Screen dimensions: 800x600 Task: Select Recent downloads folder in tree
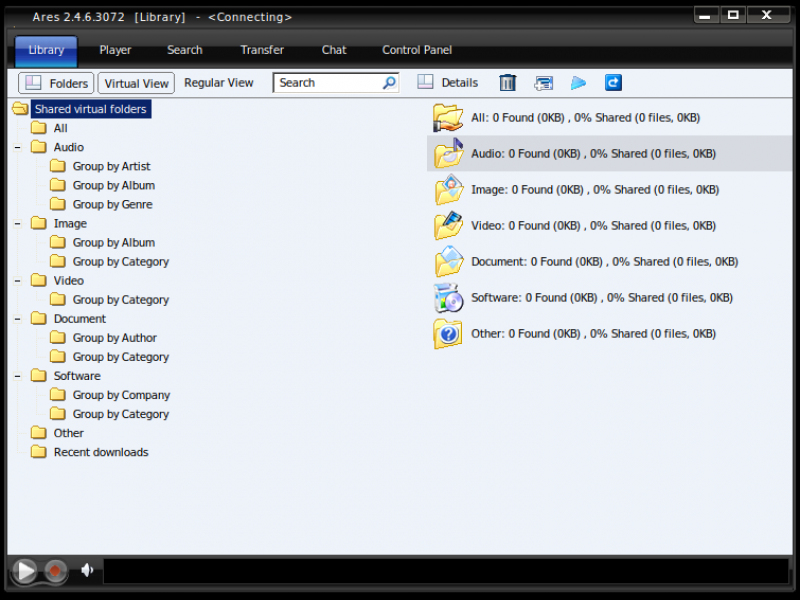tap(100, 452)
